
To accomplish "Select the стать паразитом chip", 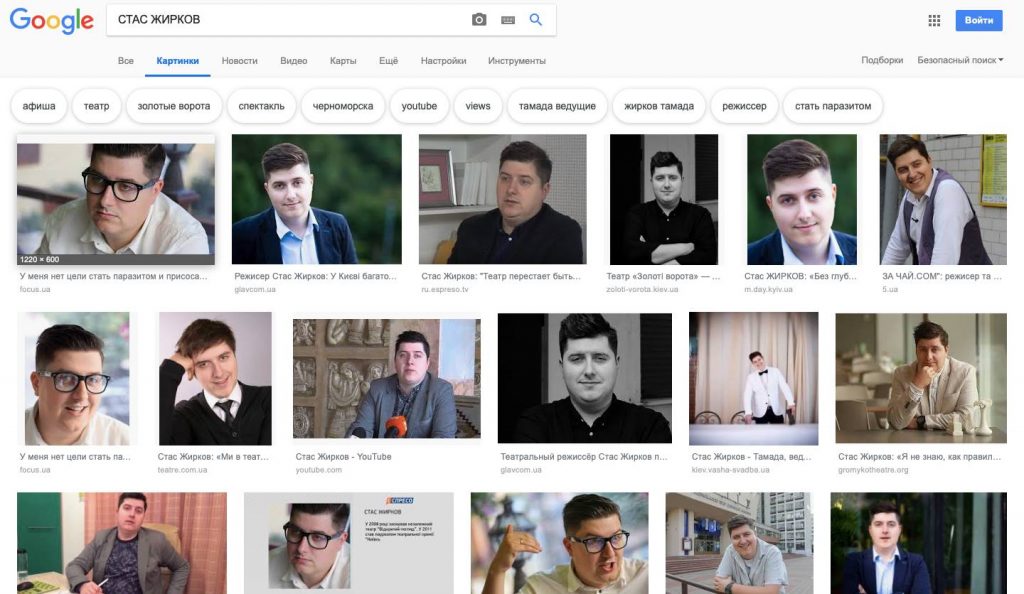I will [833, 106].
